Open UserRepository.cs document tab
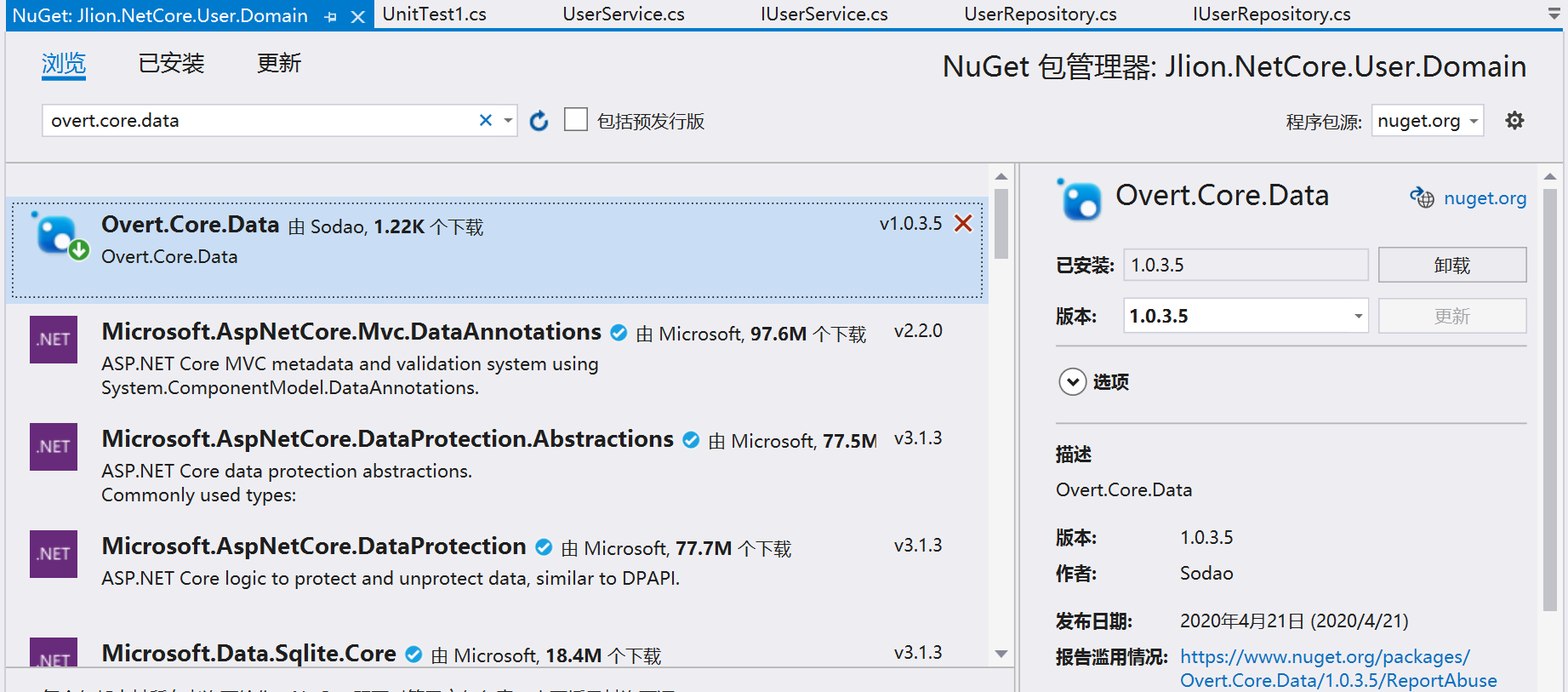The width and height of the screenshot is (1568, 692). [1040, 14]
